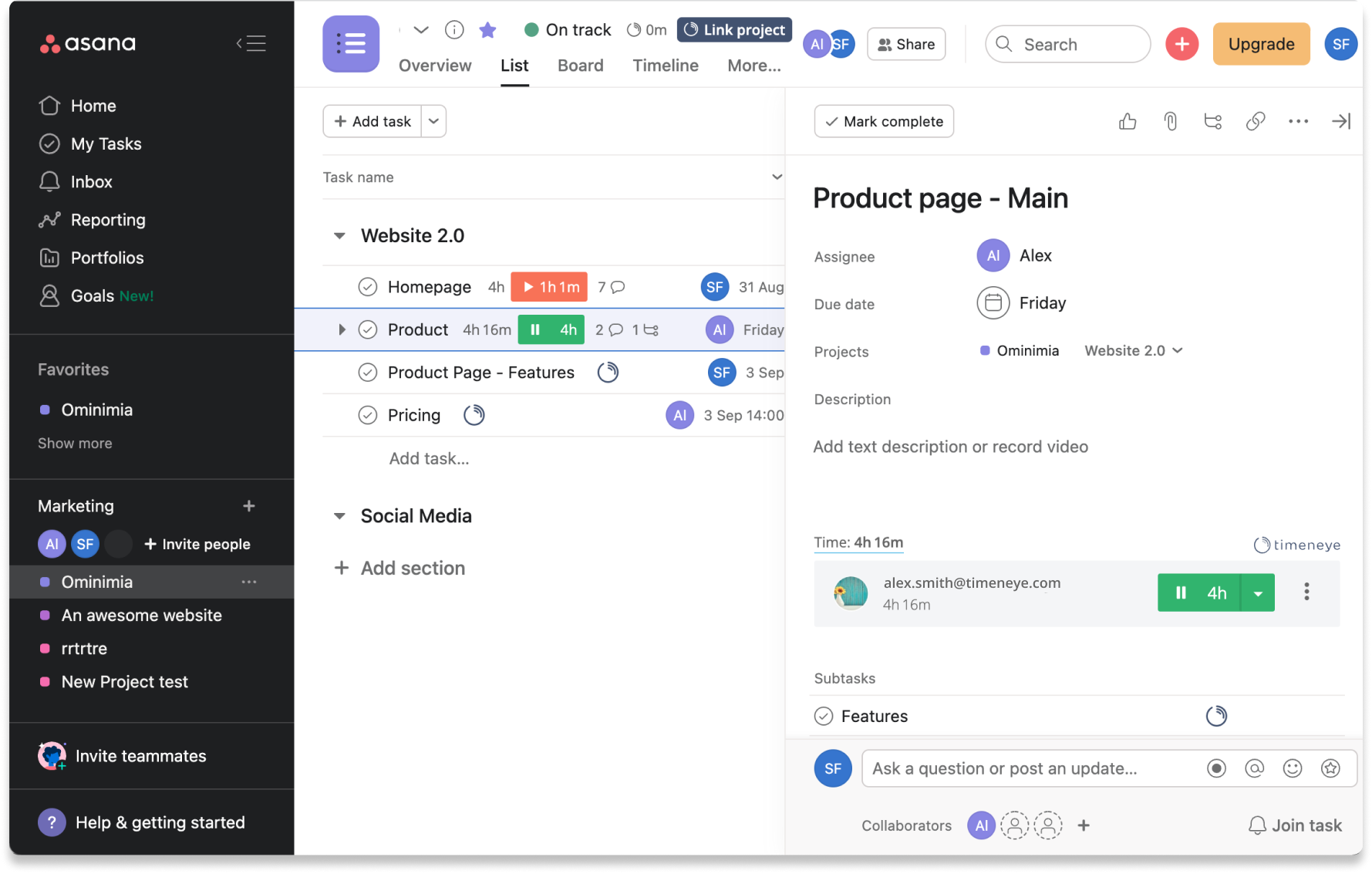Open Portfolios
1372x874 pixels.
pyautogui.click(x=106, y=258)
